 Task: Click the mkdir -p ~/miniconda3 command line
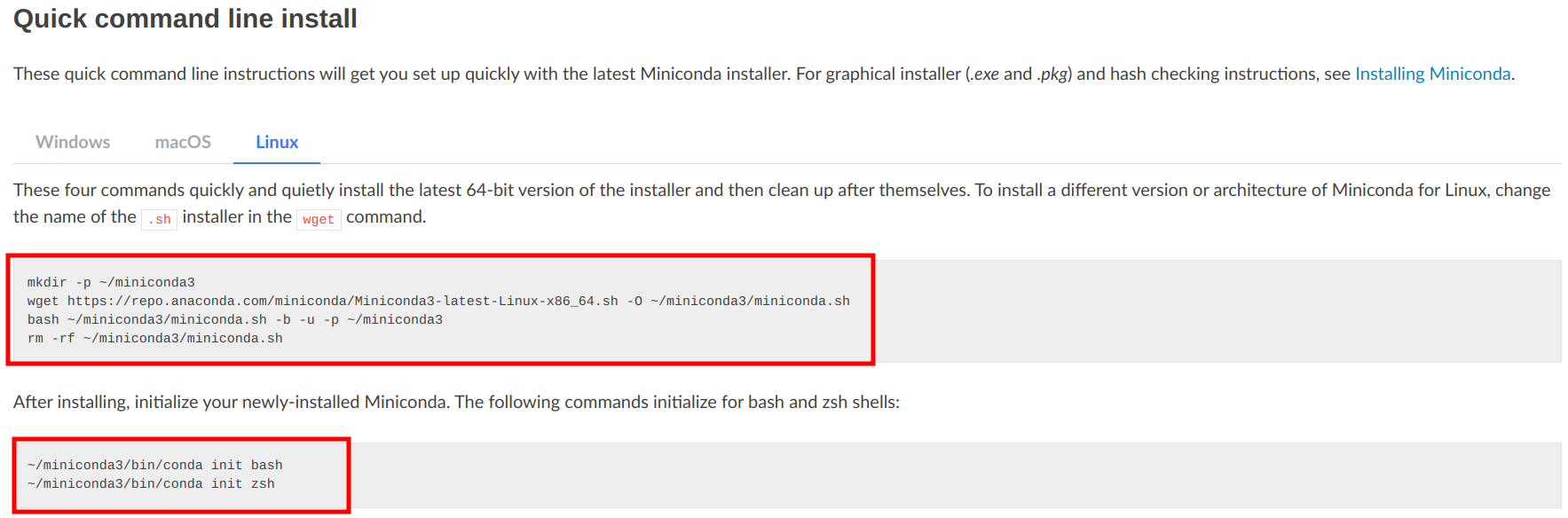point(111,282)
